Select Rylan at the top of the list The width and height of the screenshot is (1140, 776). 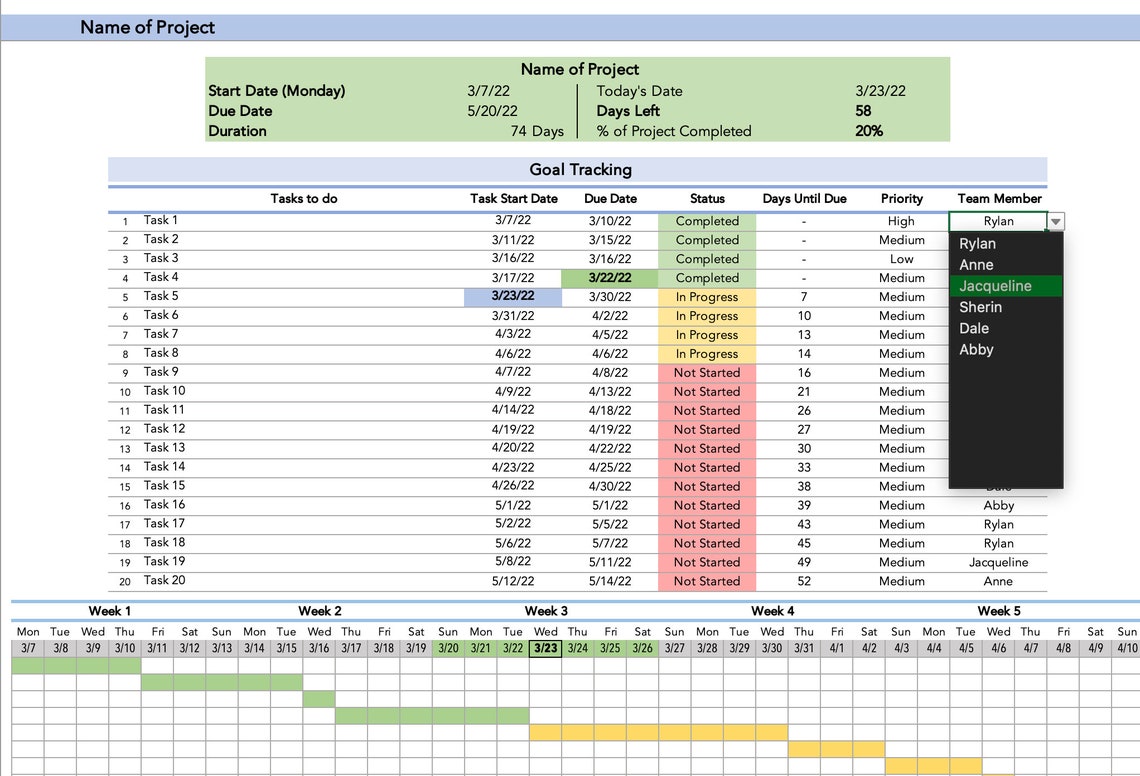(977, 243)
